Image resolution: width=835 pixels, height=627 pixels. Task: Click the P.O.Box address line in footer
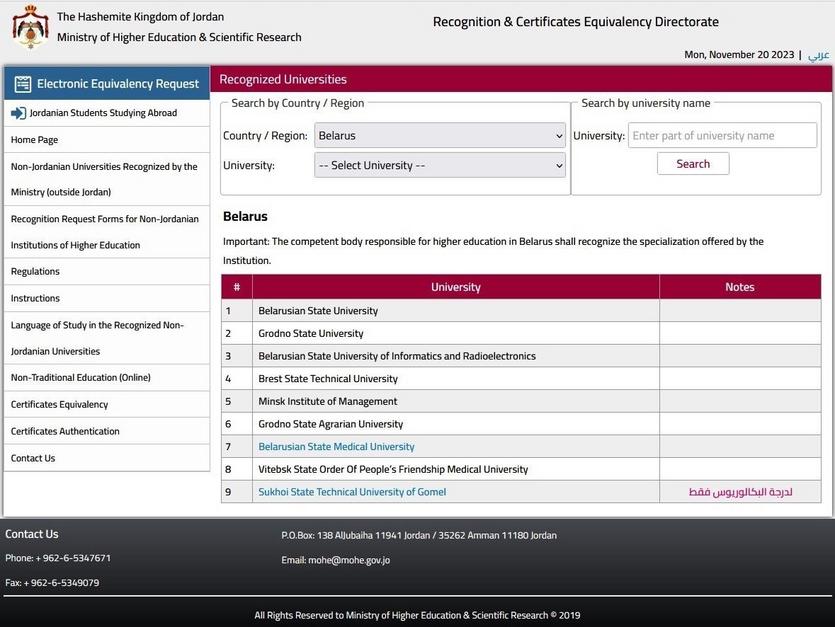pos(419,535)
